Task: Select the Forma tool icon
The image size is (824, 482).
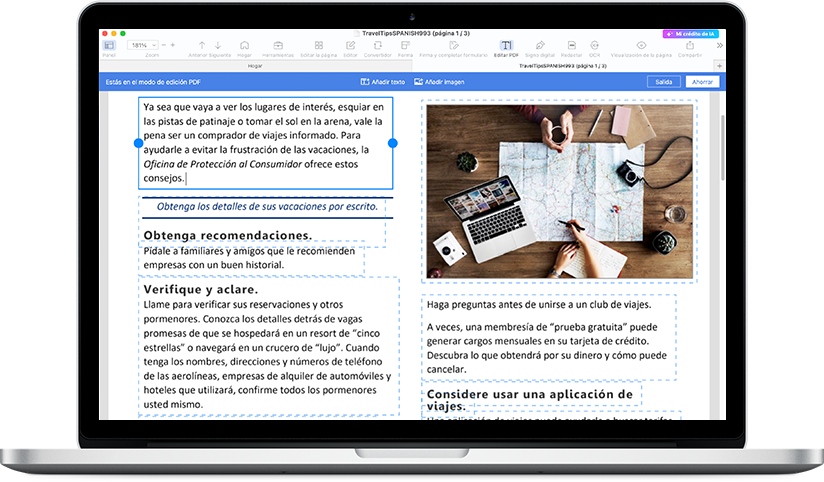Action: [405, 46]
